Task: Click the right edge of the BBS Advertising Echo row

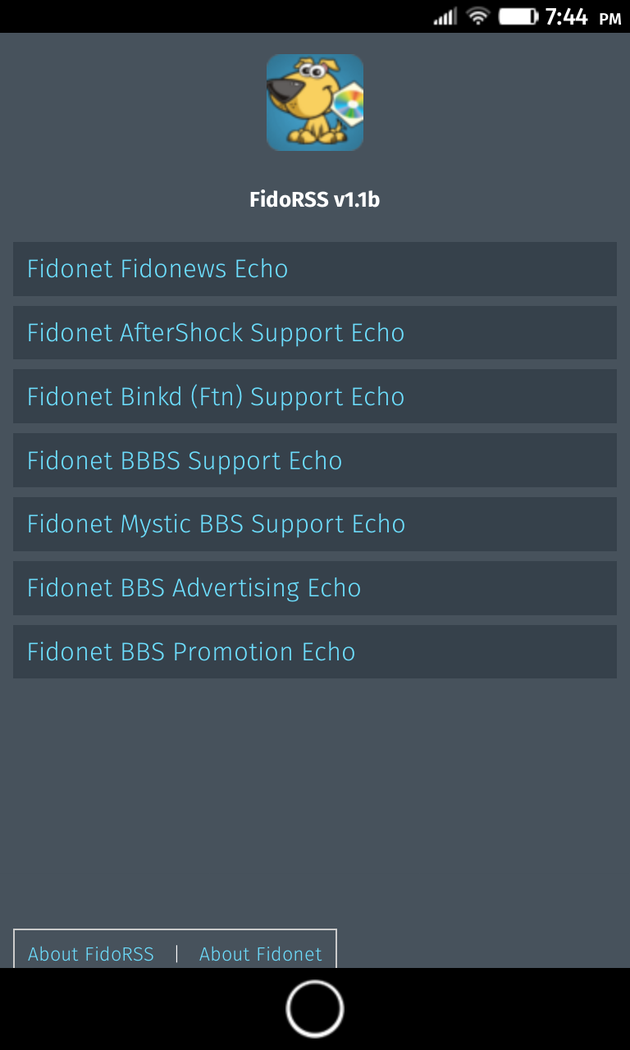Action: pos(600,588)
